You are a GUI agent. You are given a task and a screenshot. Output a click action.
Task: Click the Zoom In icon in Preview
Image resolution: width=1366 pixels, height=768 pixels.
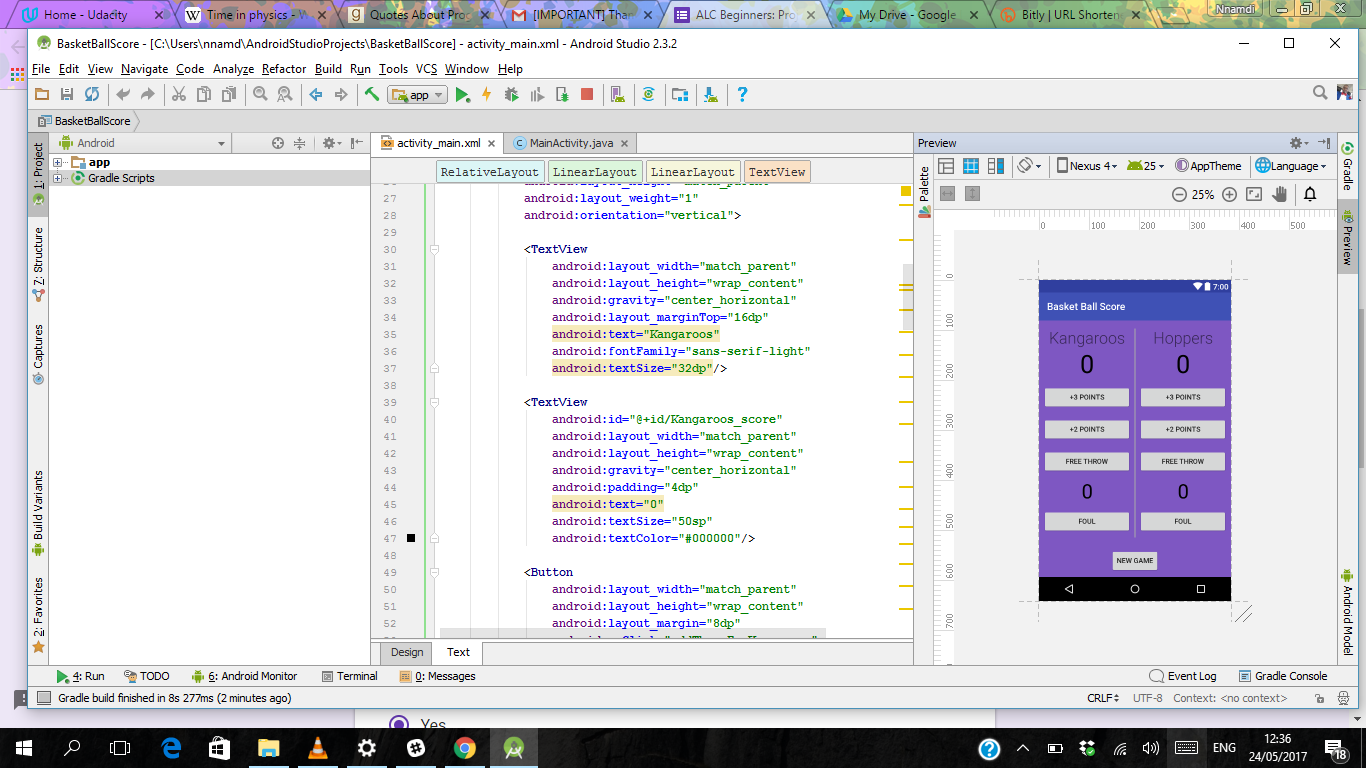pyautogui.click(x=1229, y=195)
